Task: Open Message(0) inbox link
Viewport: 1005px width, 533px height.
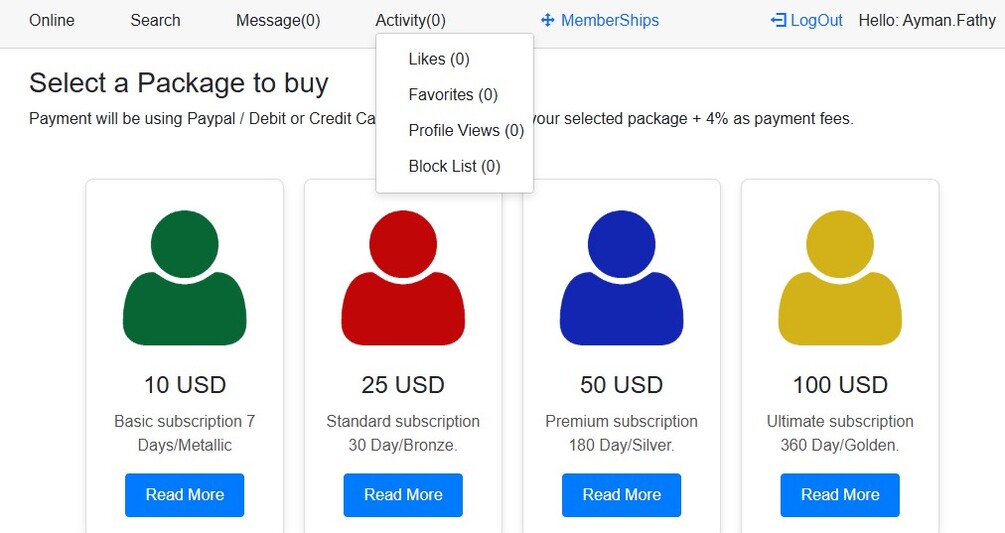Action: (x=278, y=20)
